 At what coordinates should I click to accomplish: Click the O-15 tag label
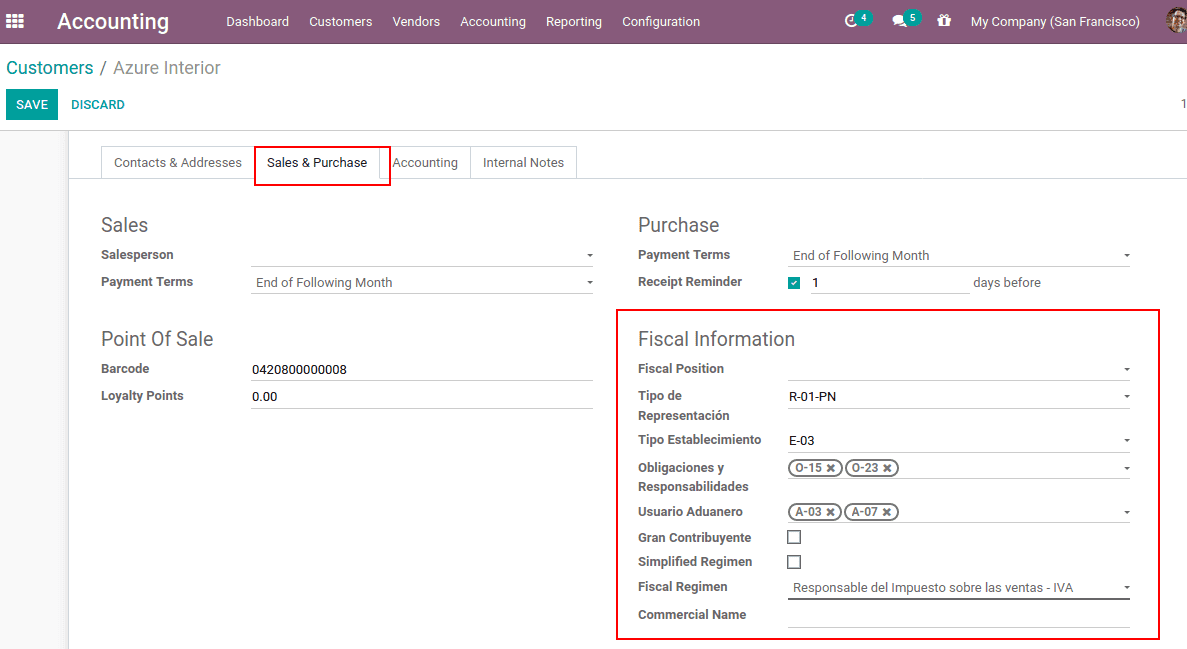[x=808, y=468]
